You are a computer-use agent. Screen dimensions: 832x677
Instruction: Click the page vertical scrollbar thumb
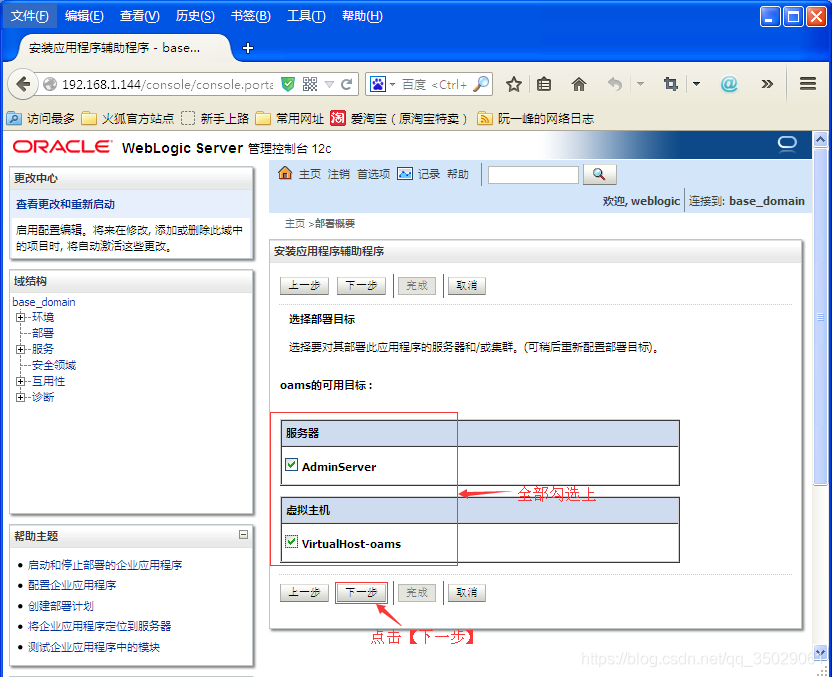(820, 318)
